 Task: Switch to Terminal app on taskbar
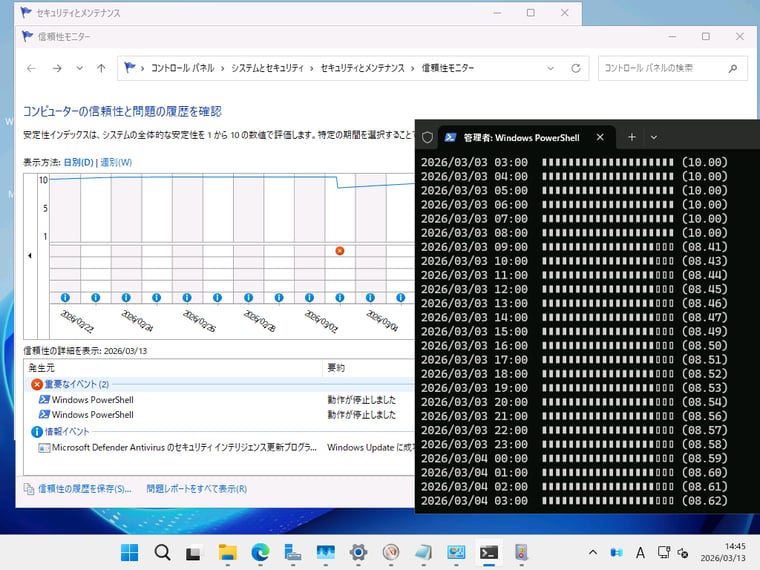tap(489, 553)
